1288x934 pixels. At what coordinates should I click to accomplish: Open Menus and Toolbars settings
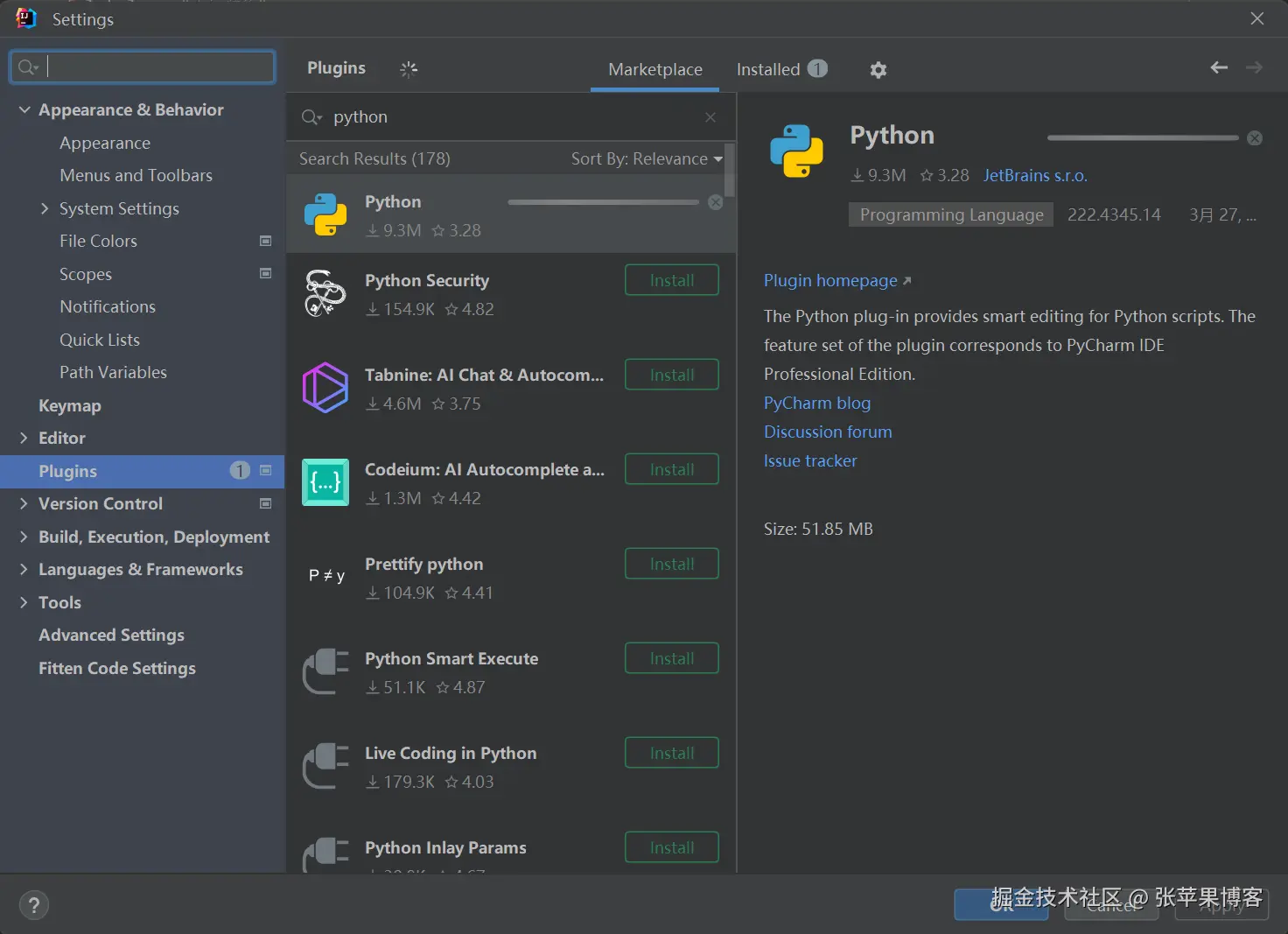pyautogui.click(x=136, y=175)
